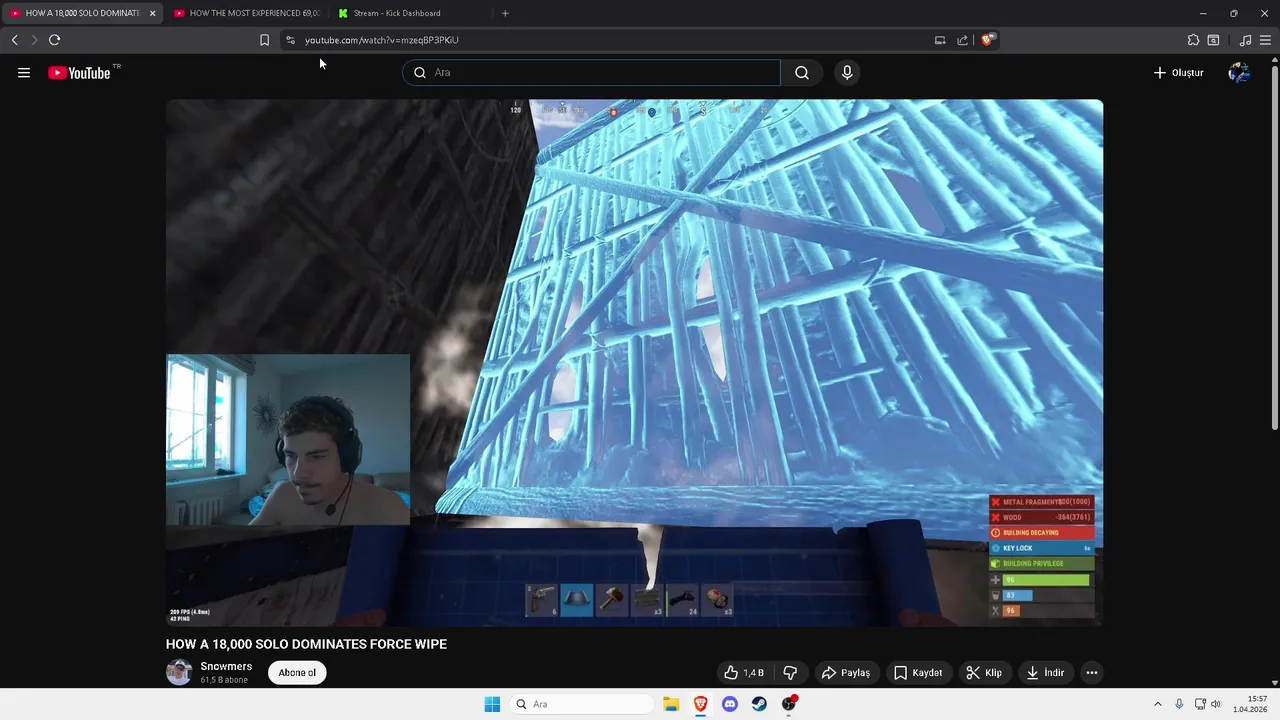Click the youtube.com address bar URL
This screenshot has height=720, width=1280.
coord(381,40)
